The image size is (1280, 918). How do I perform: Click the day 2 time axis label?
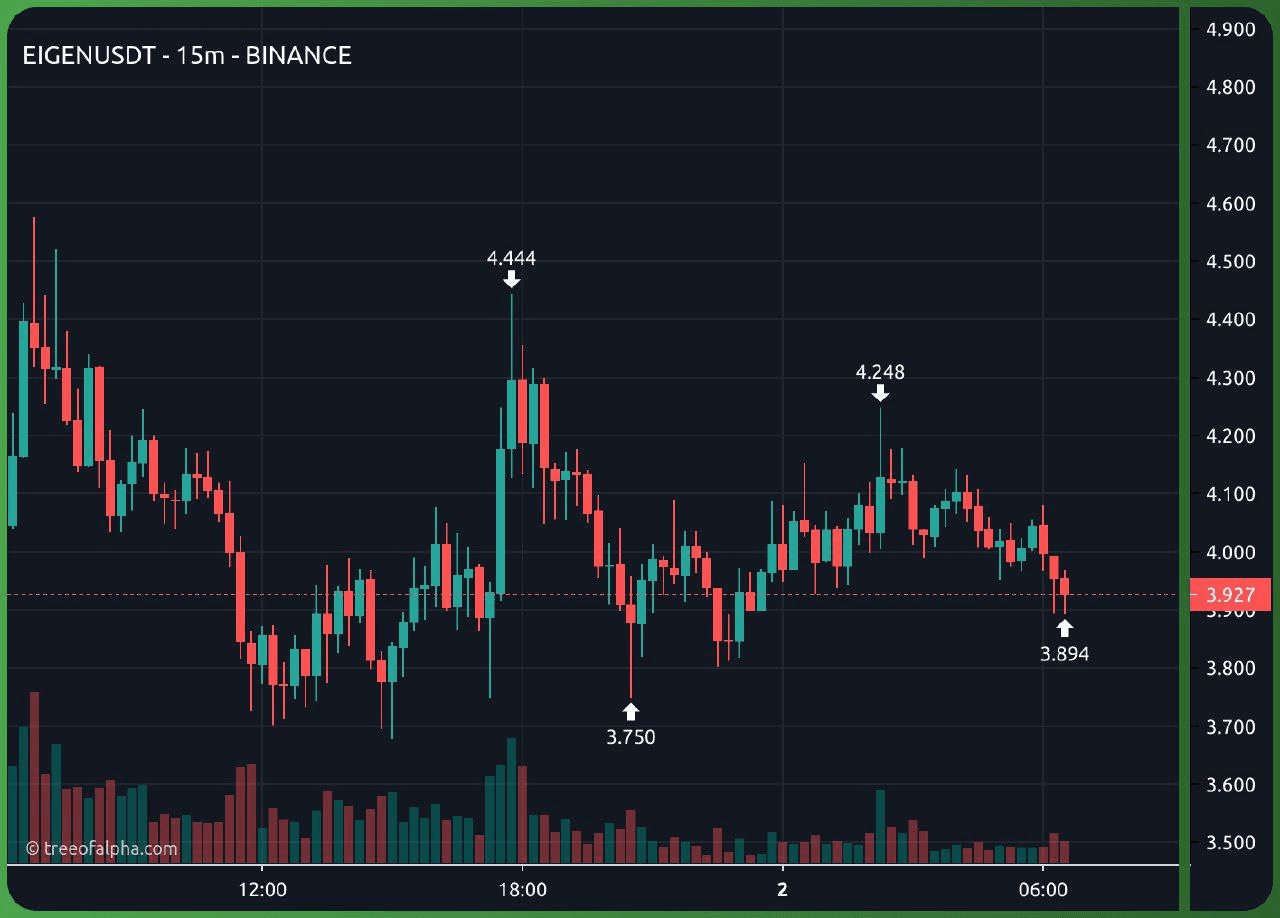(x=782, y=889)
